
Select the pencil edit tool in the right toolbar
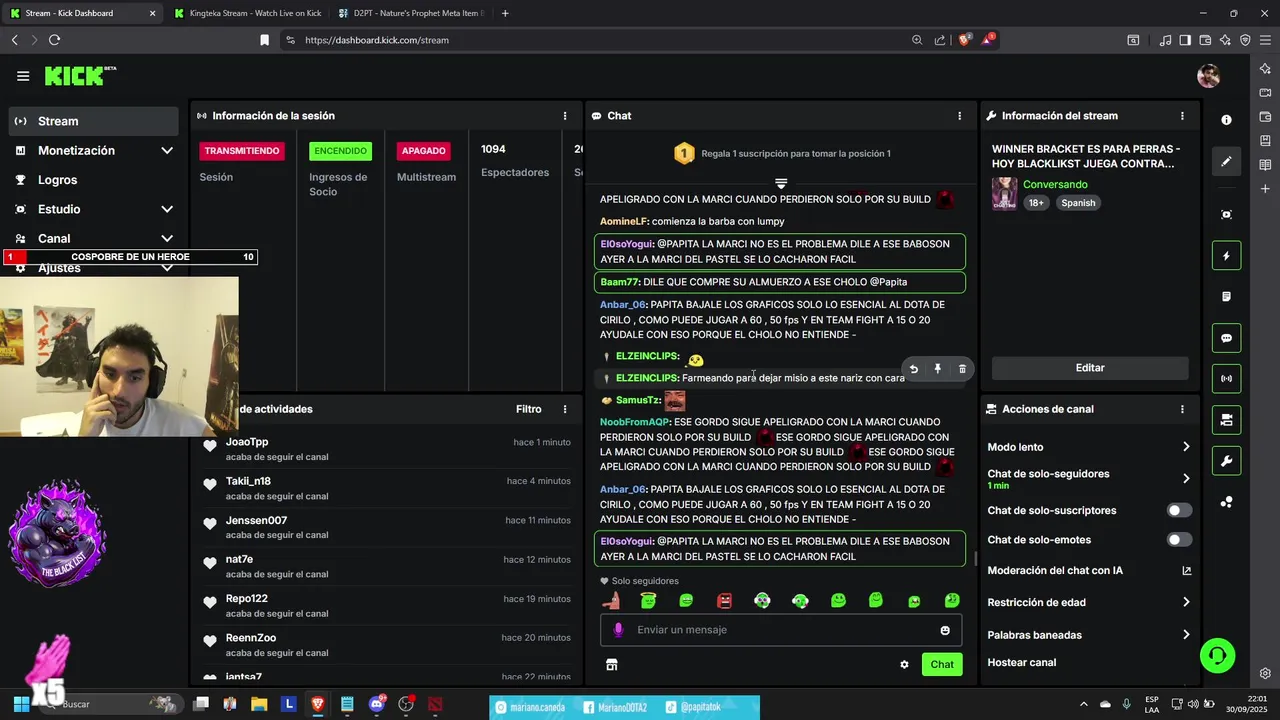pos(1227,161)
